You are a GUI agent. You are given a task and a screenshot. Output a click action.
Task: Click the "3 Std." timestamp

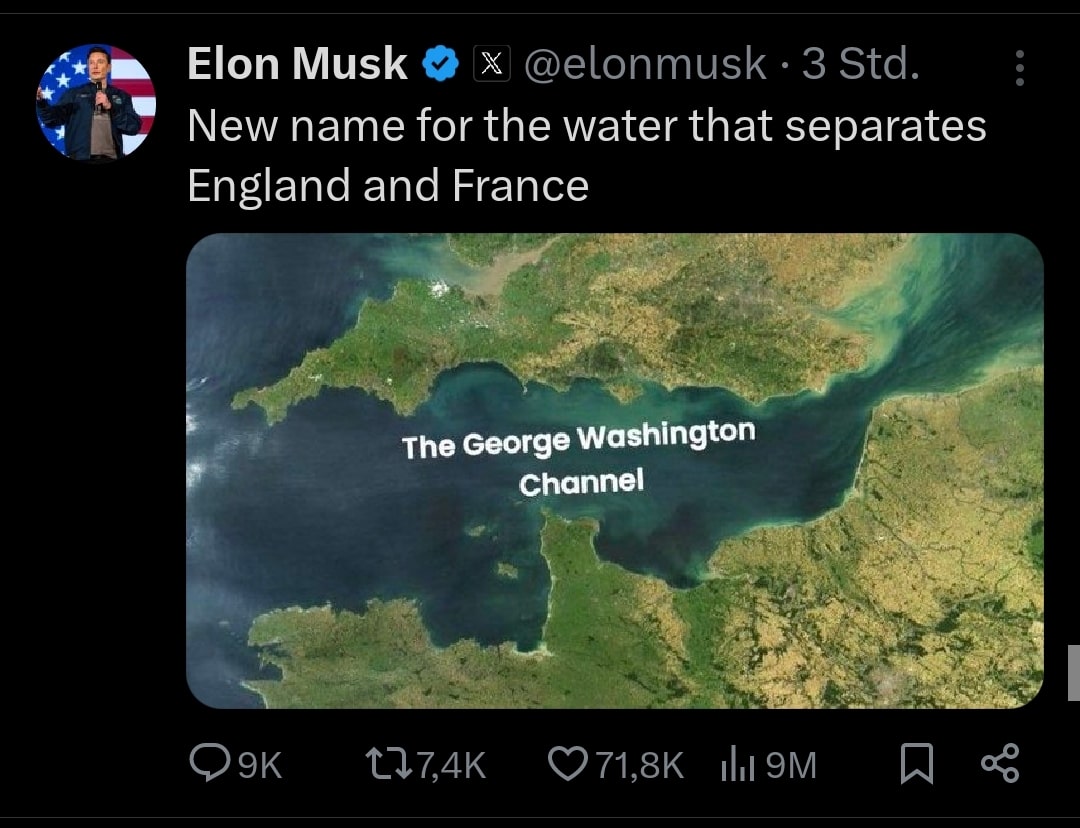pos(860,65)
